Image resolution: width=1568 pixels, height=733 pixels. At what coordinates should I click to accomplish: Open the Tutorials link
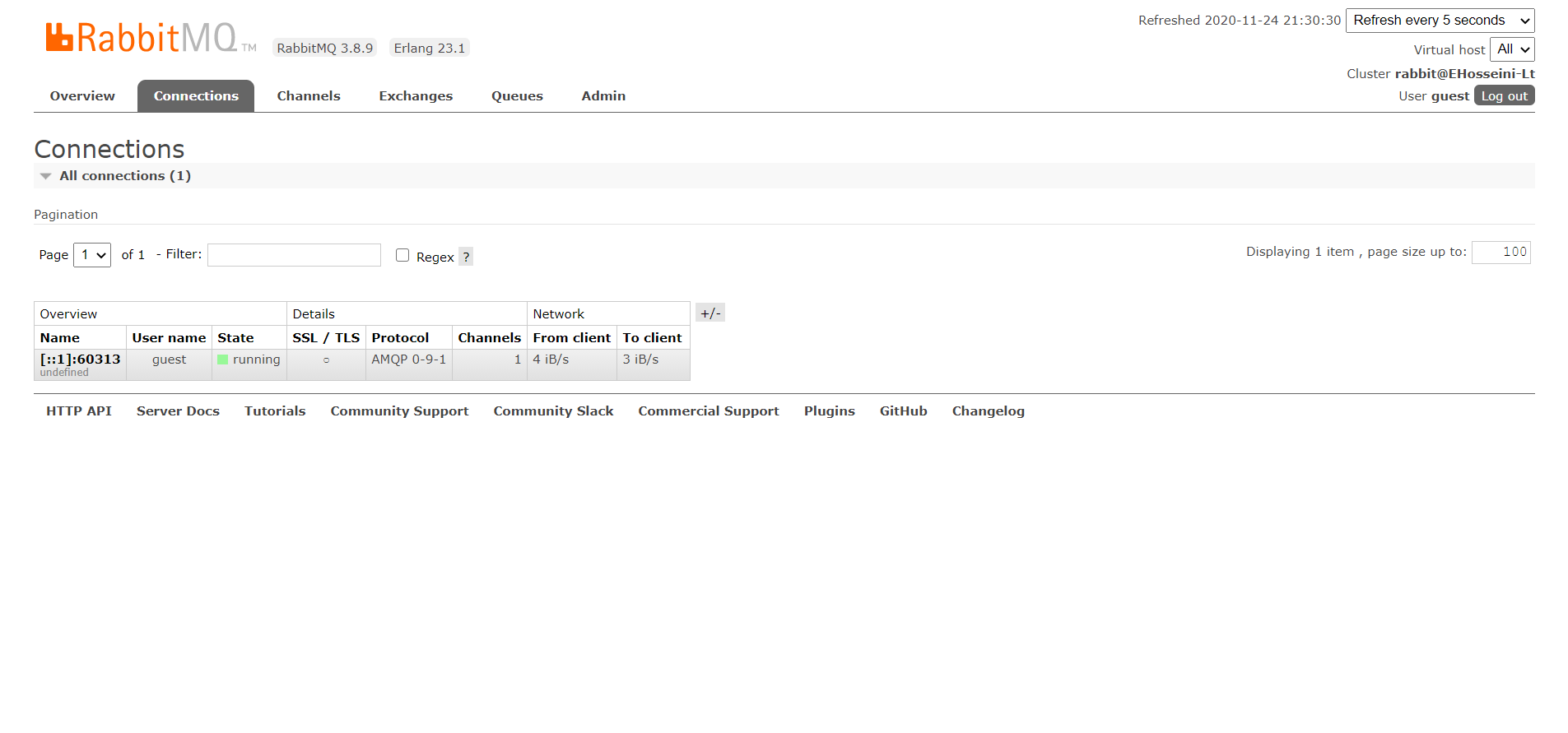(275, 411)
